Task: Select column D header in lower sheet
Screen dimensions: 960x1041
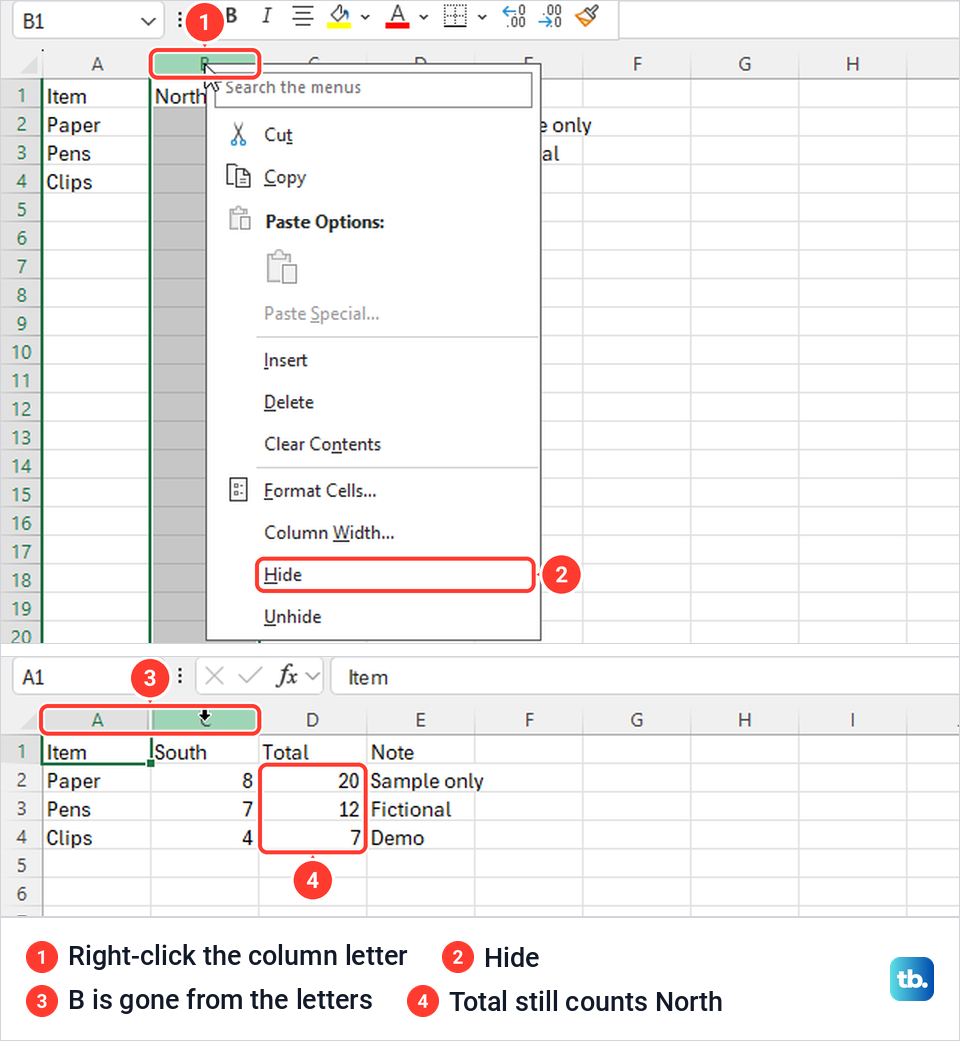Action: tap(312, 720)
